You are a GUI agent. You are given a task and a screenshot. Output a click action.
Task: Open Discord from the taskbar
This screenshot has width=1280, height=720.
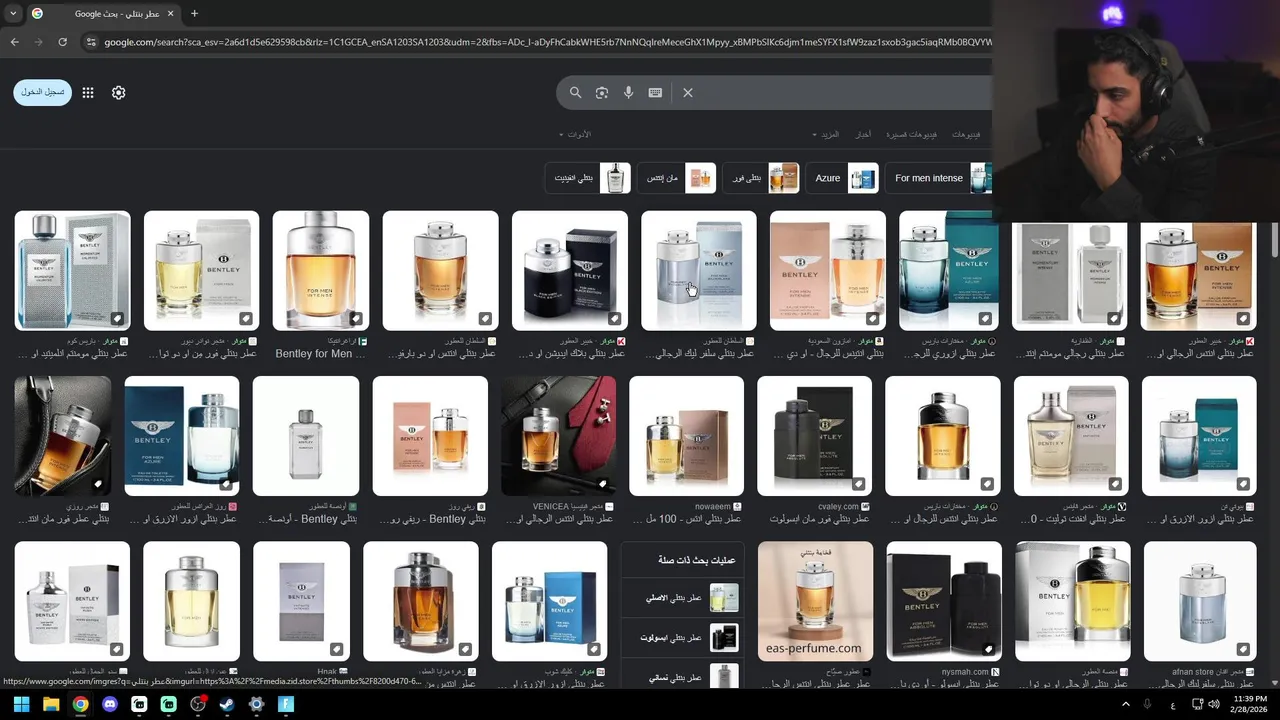110,704
